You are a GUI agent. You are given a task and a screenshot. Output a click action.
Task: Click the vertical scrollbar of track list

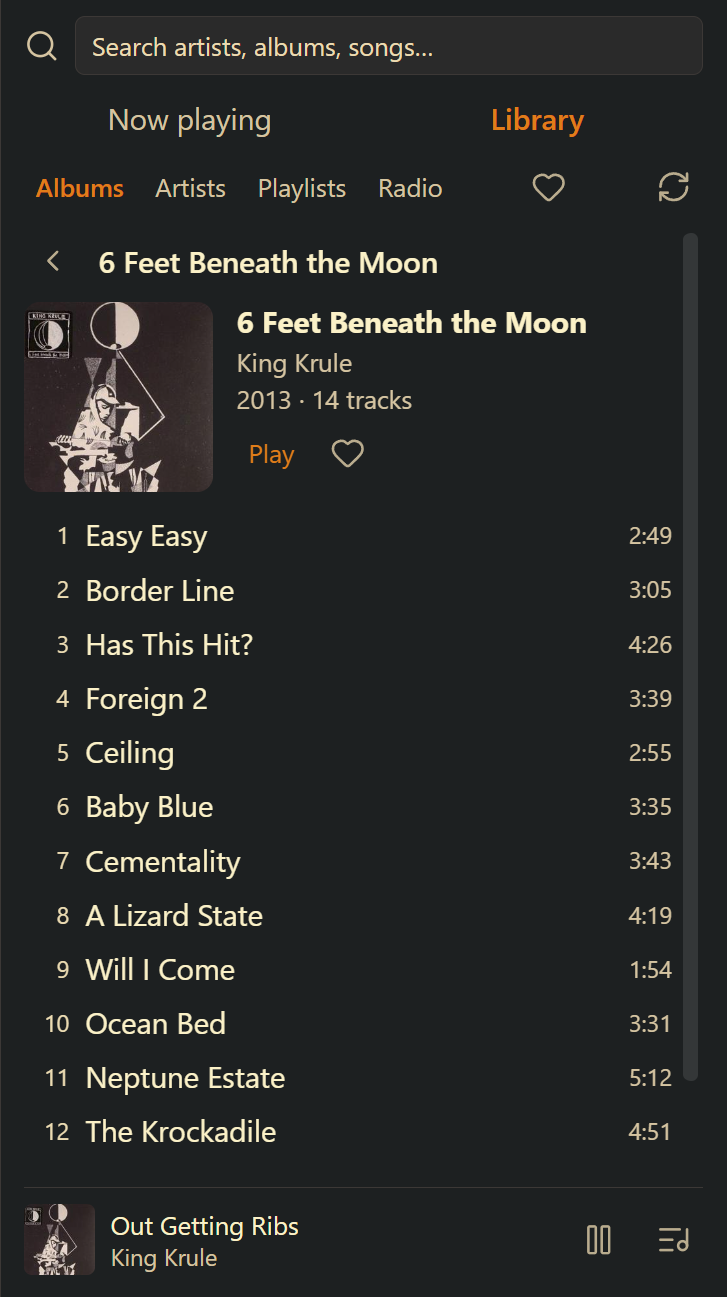690,657
